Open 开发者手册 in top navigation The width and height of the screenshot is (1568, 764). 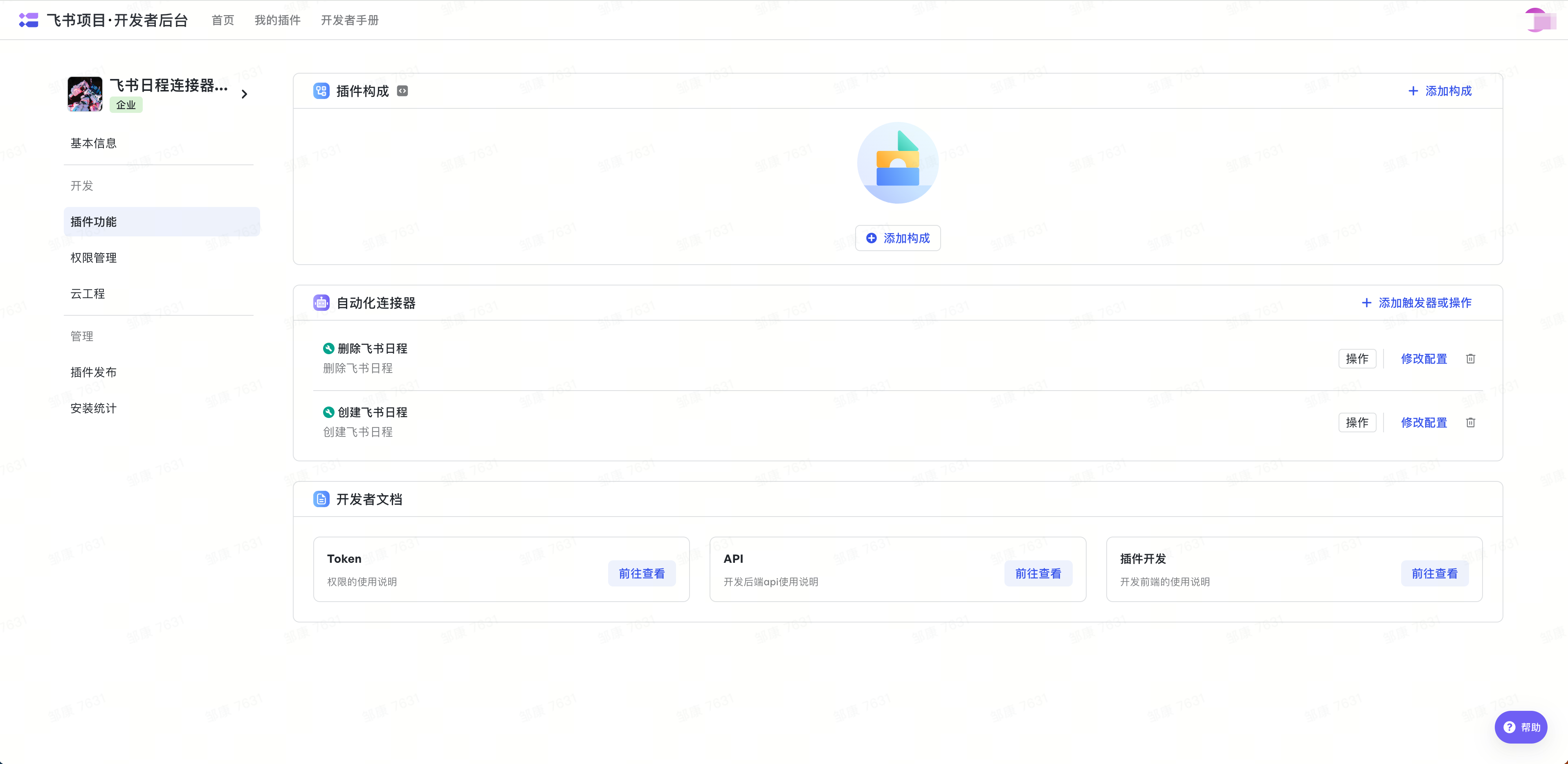tap(350, 20)
